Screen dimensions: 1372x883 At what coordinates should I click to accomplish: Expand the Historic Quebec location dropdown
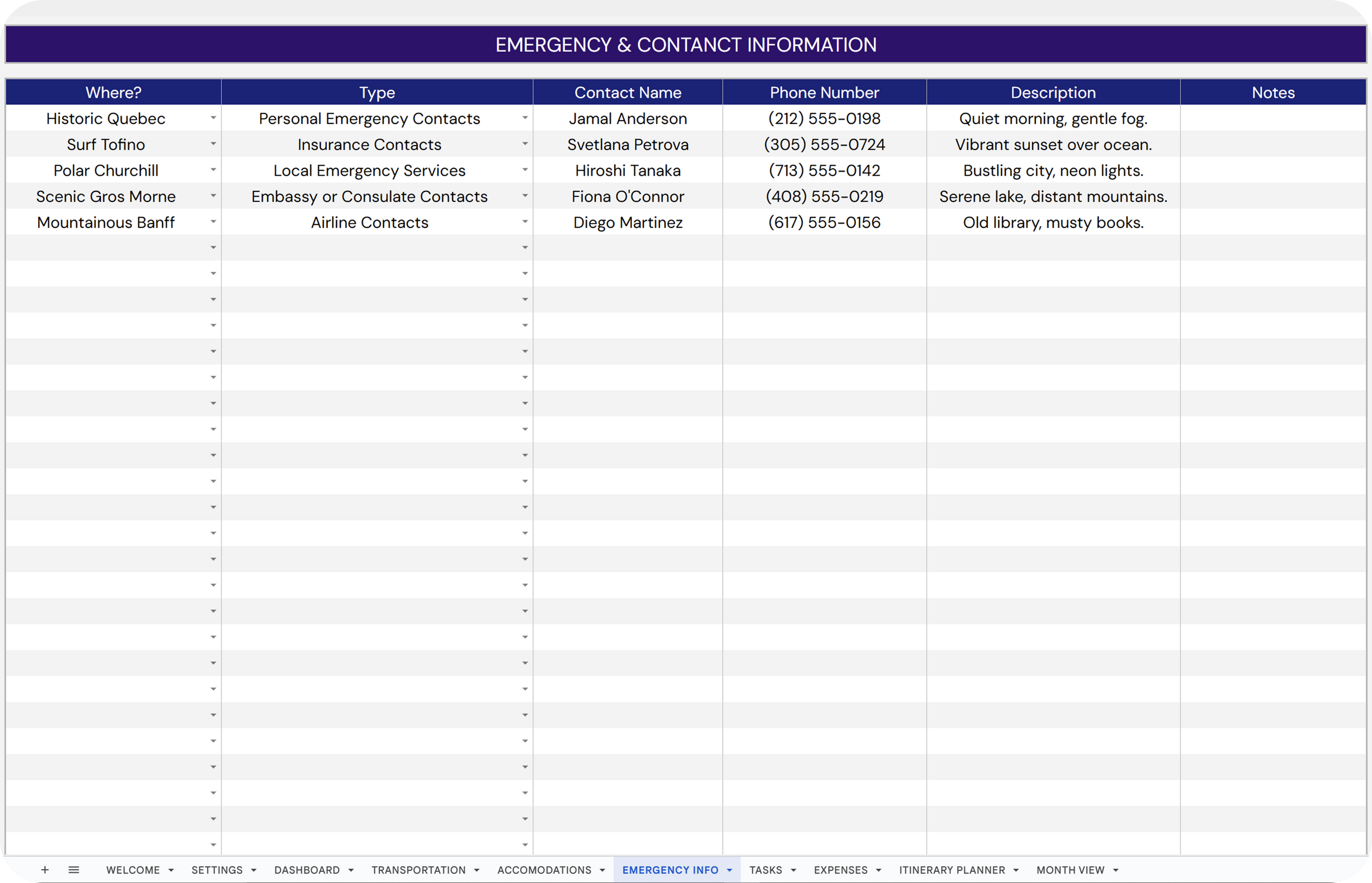click(x=213, y=118)
